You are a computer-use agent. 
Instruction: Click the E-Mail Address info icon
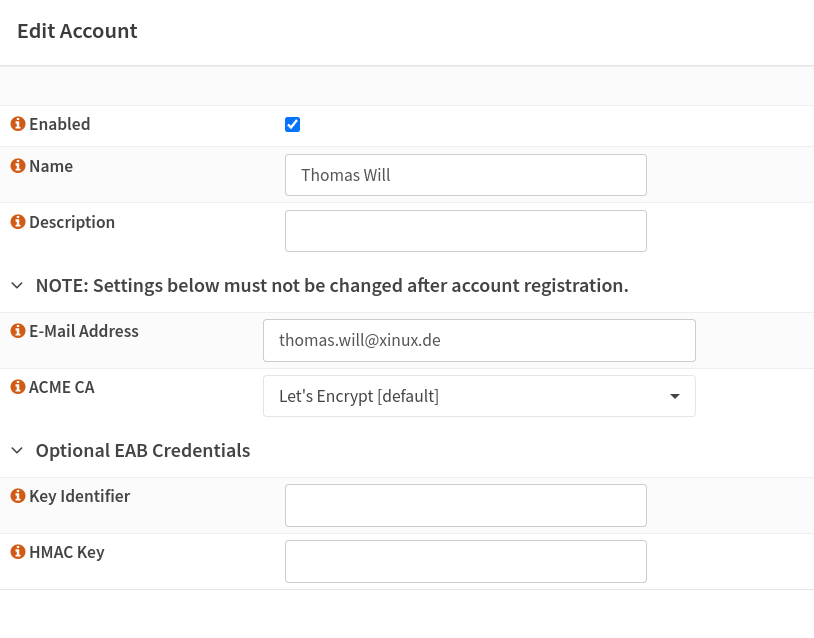point(17,331)
